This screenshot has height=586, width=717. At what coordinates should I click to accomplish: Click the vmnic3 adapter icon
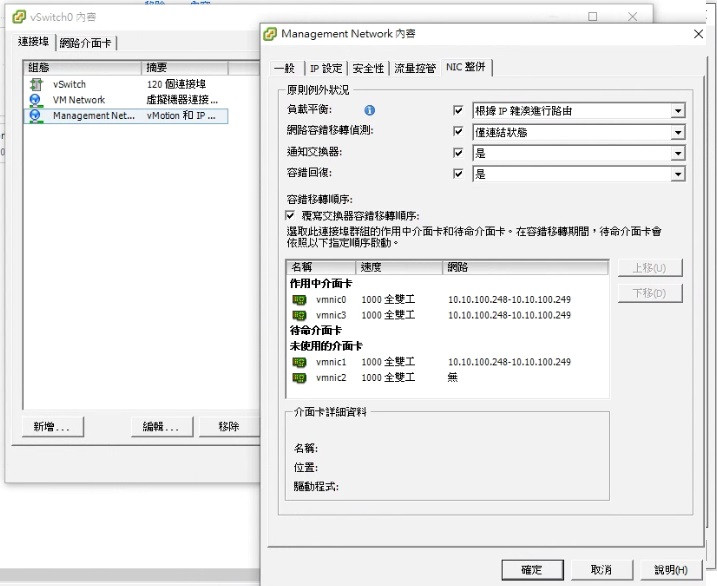coord(299,315)
